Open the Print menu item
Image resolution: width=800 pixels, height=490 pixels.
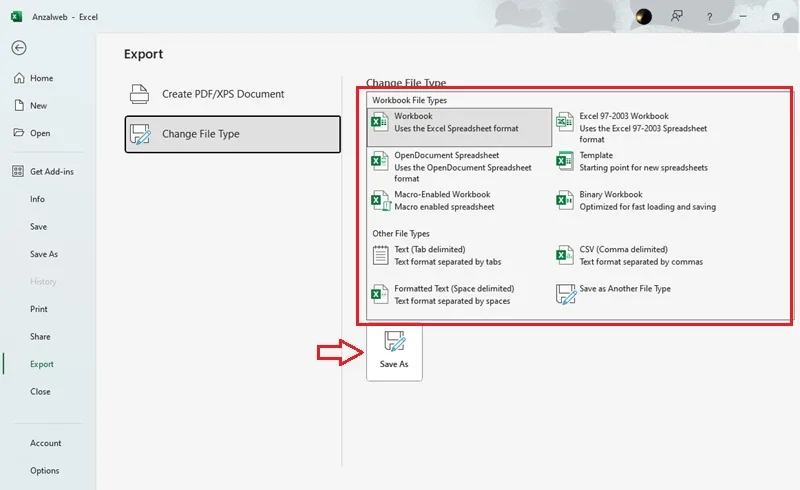39,309
